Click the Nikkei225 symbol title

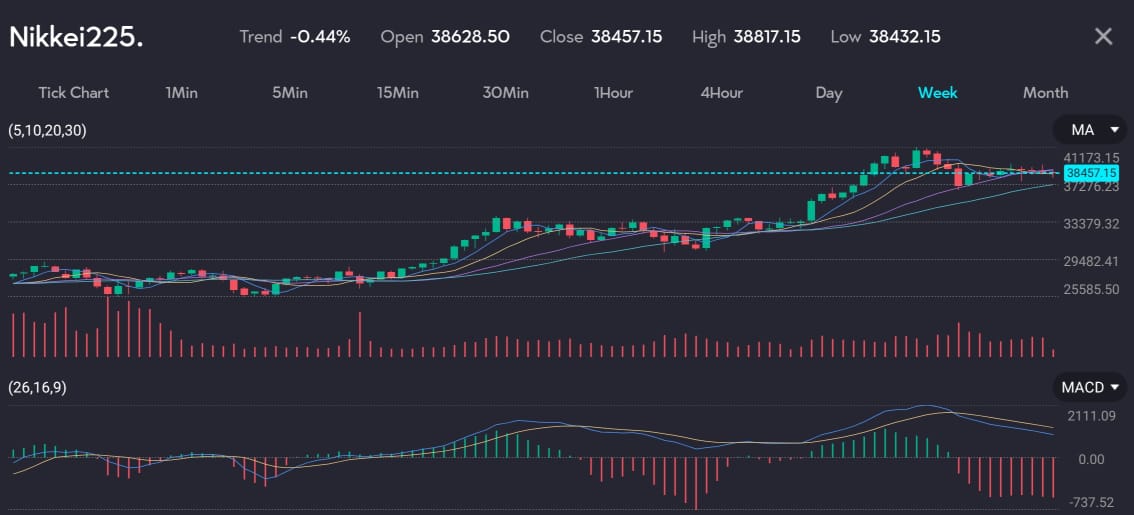[76, 37]
